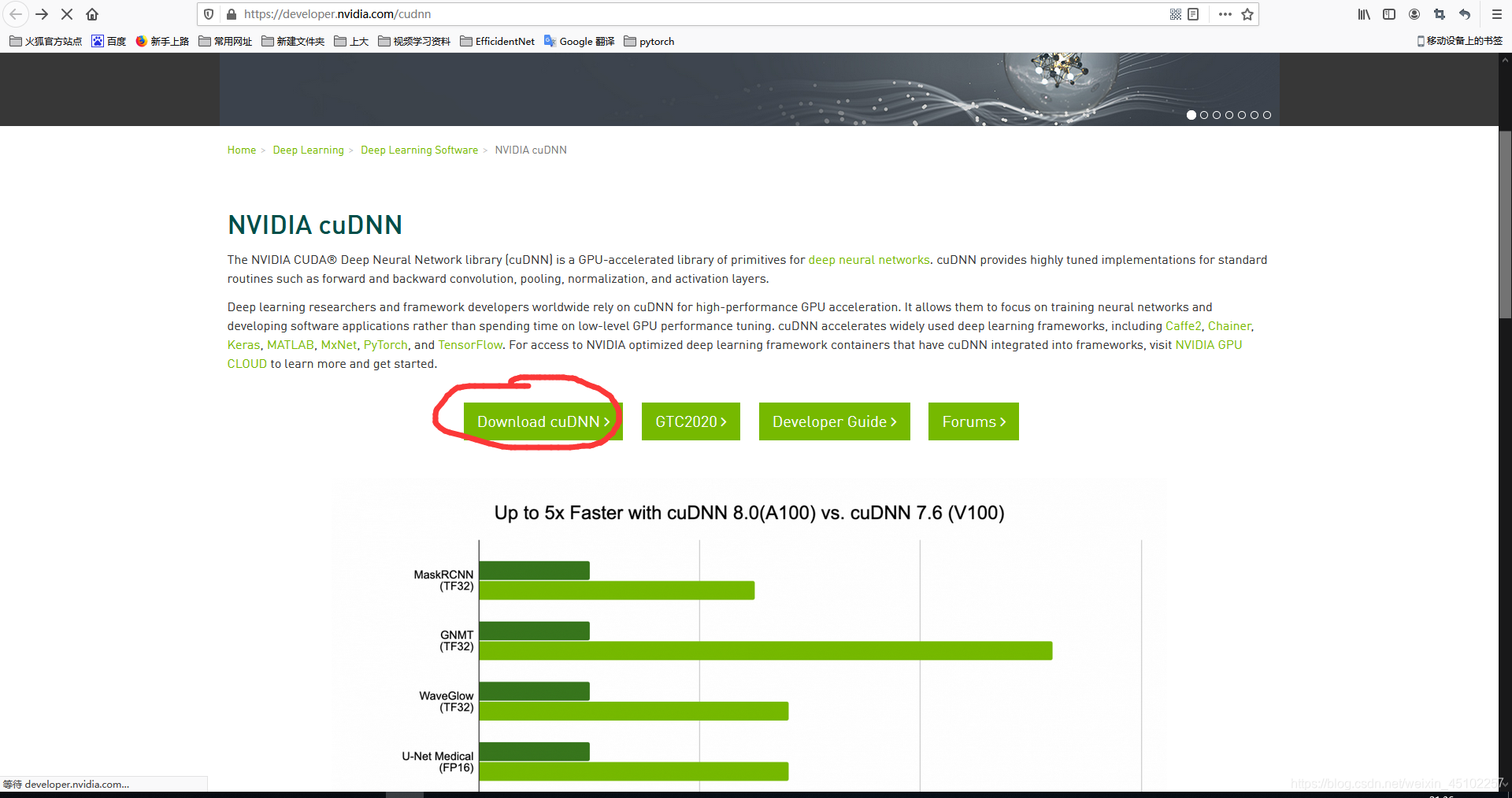The width and height of the screenshot is (1512, 798).
Task: Open the Firefox hamburger menu
Action: [1496, 14]
